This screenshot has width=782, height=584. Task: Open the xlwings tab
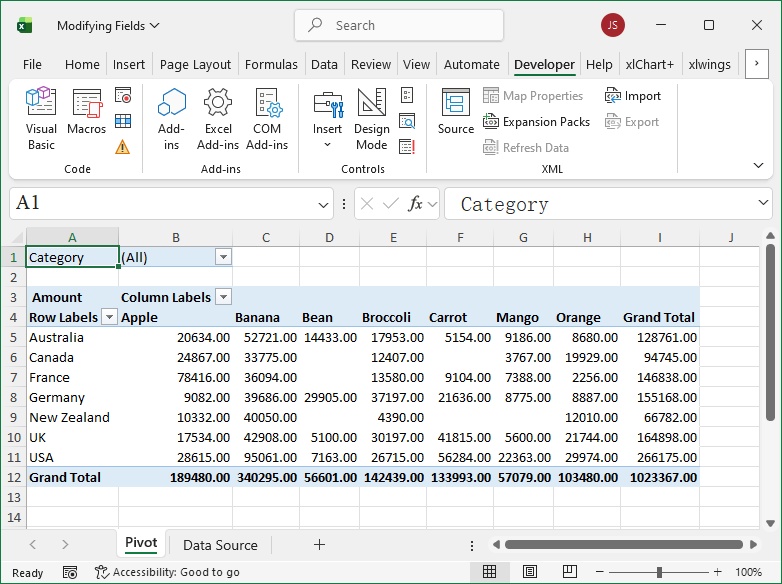tap(709, 64)
